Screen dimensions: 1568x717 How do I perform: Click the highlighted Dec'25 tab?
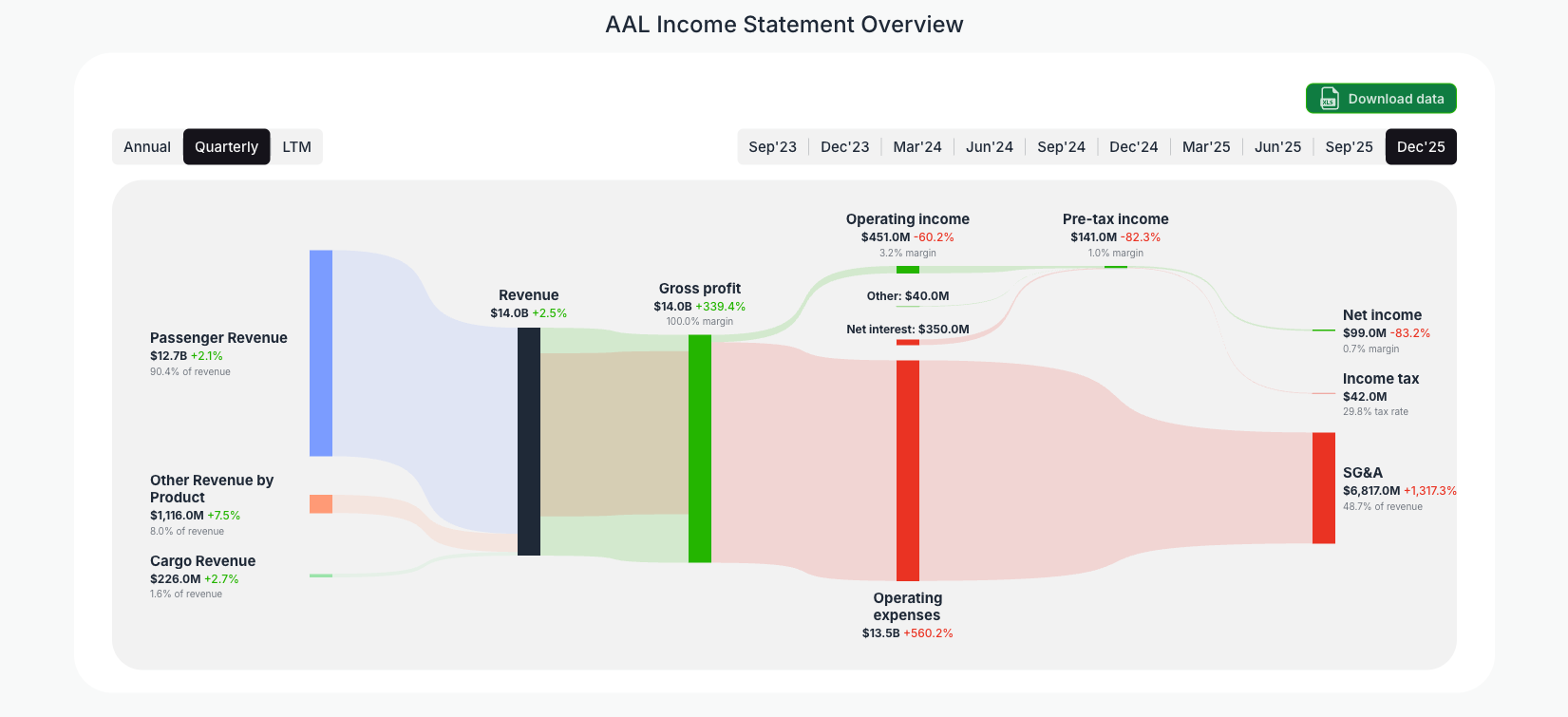coord(1421,146)
